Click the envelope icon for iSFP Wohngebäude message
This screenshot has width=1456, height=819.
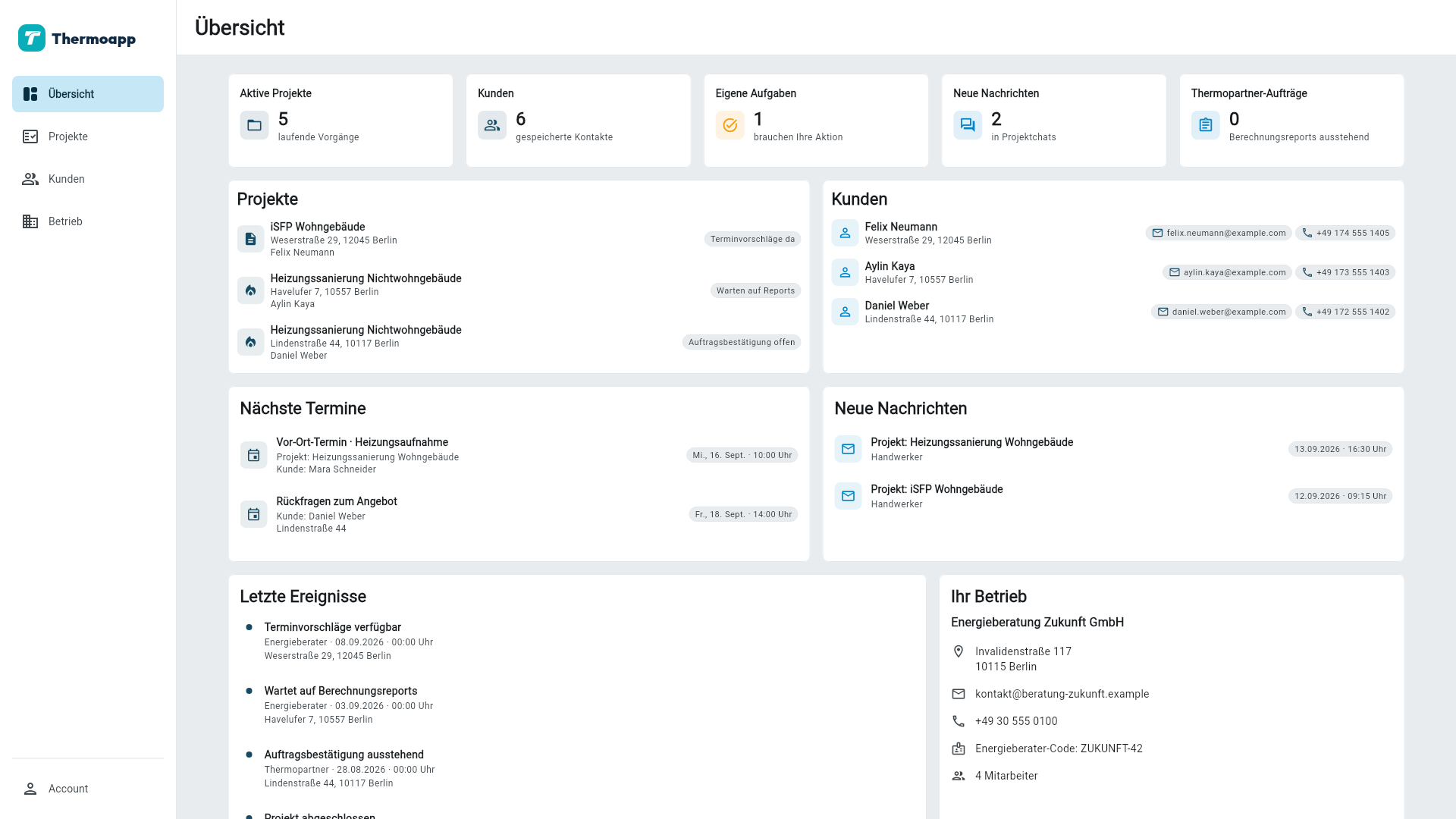[848, 496]
